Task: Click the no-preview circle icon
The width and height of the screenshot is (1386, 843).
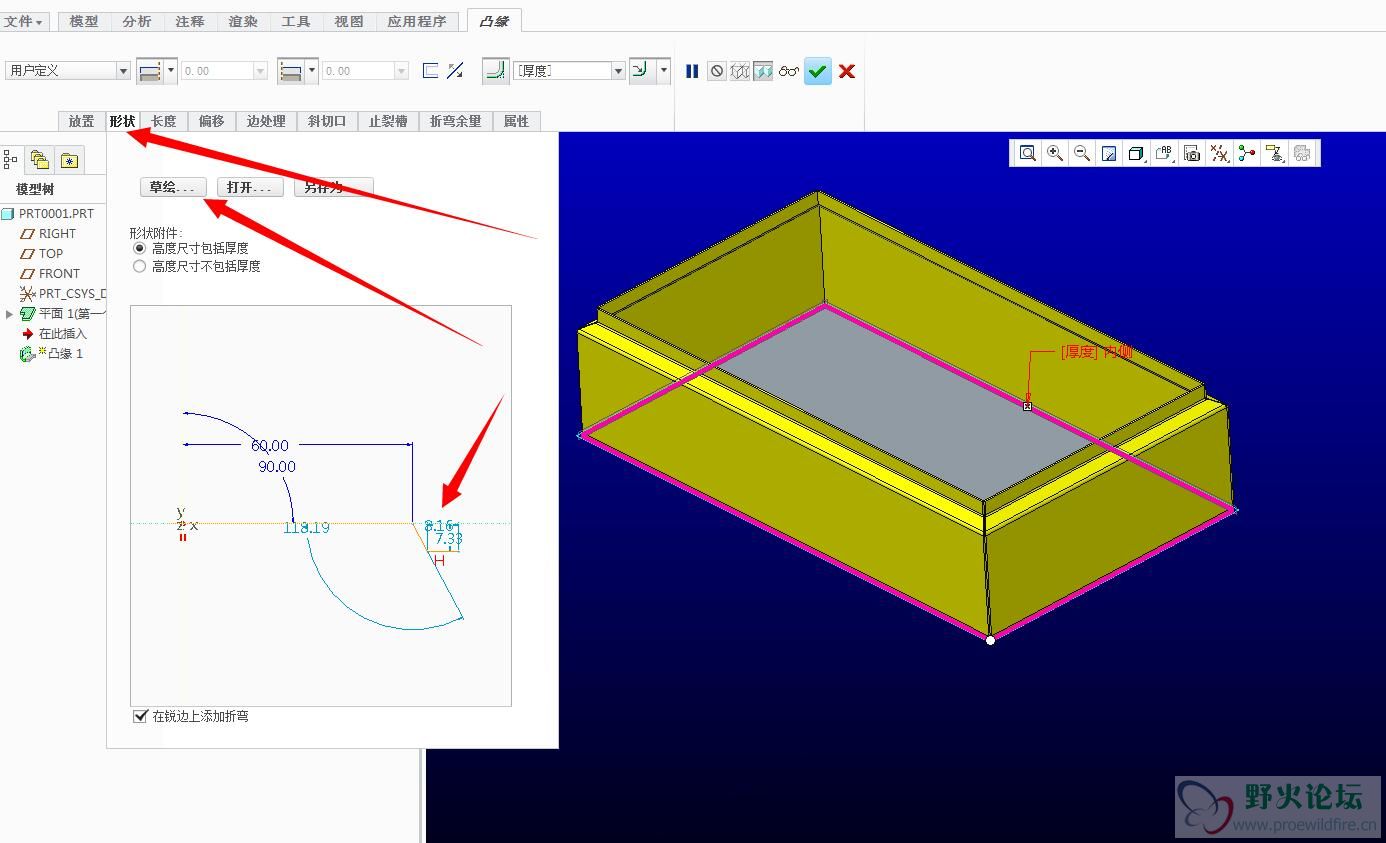Action: pos(716,71)
